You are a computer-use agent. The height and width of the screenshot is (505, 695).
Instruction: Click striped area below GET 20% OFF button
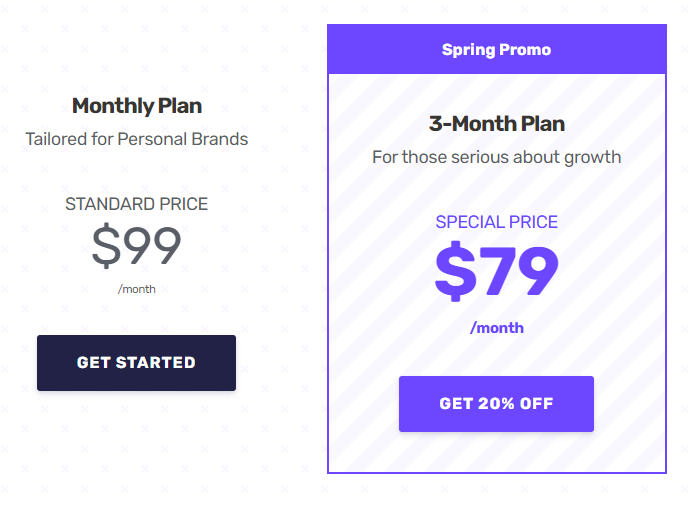tap(496, 452)
